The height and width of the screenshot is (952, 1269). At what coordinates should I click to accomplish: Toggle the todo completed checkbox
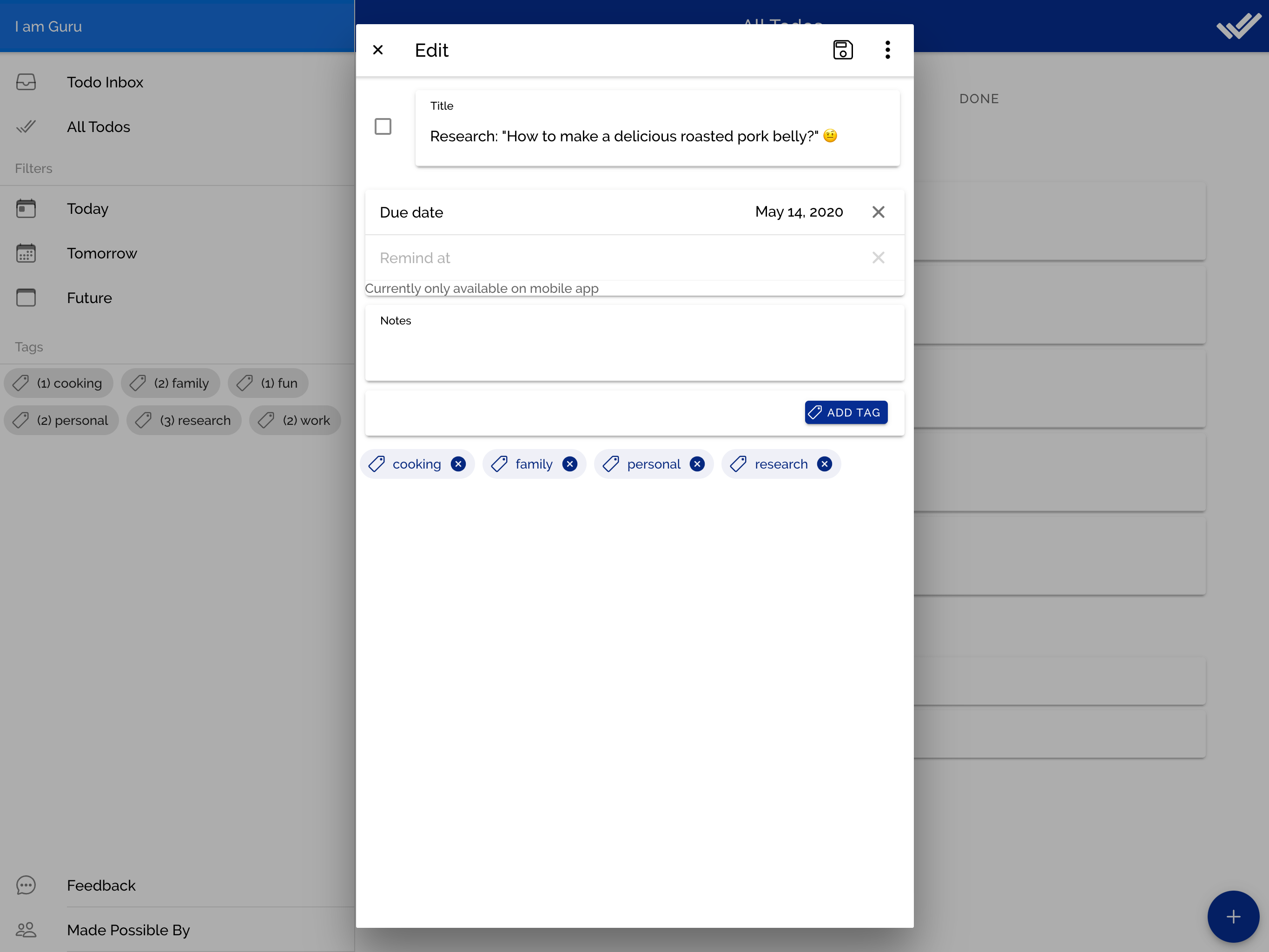coord(383,126)
